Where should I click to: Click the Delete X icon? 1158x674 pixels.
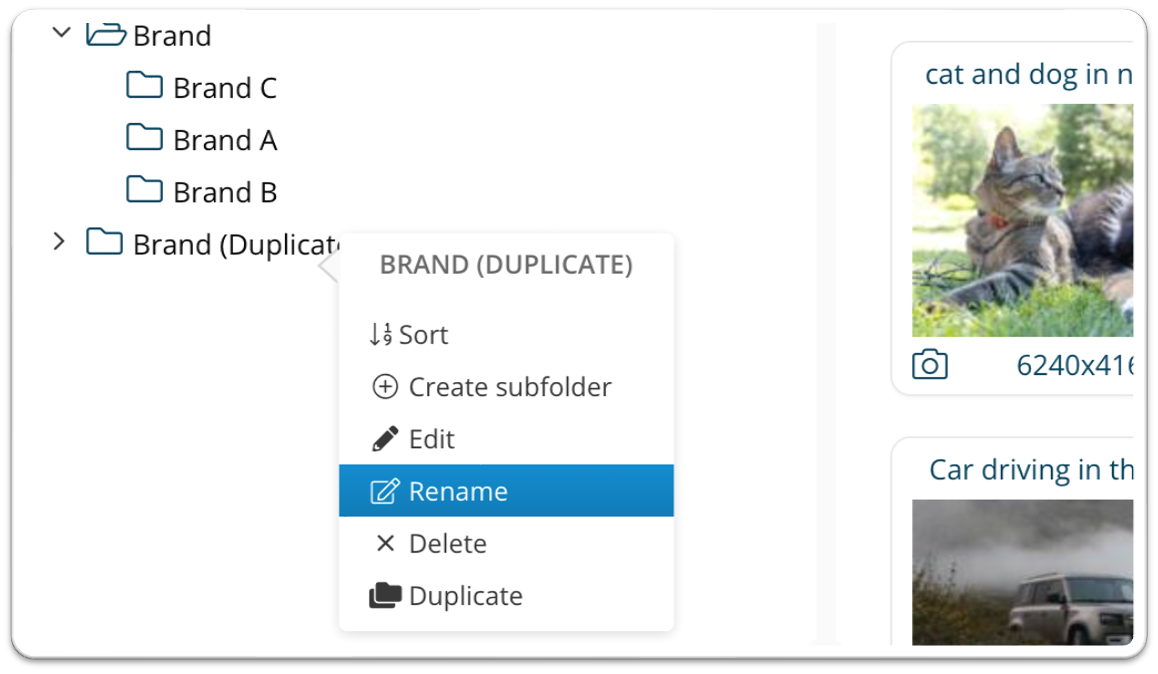click(384, 543)
